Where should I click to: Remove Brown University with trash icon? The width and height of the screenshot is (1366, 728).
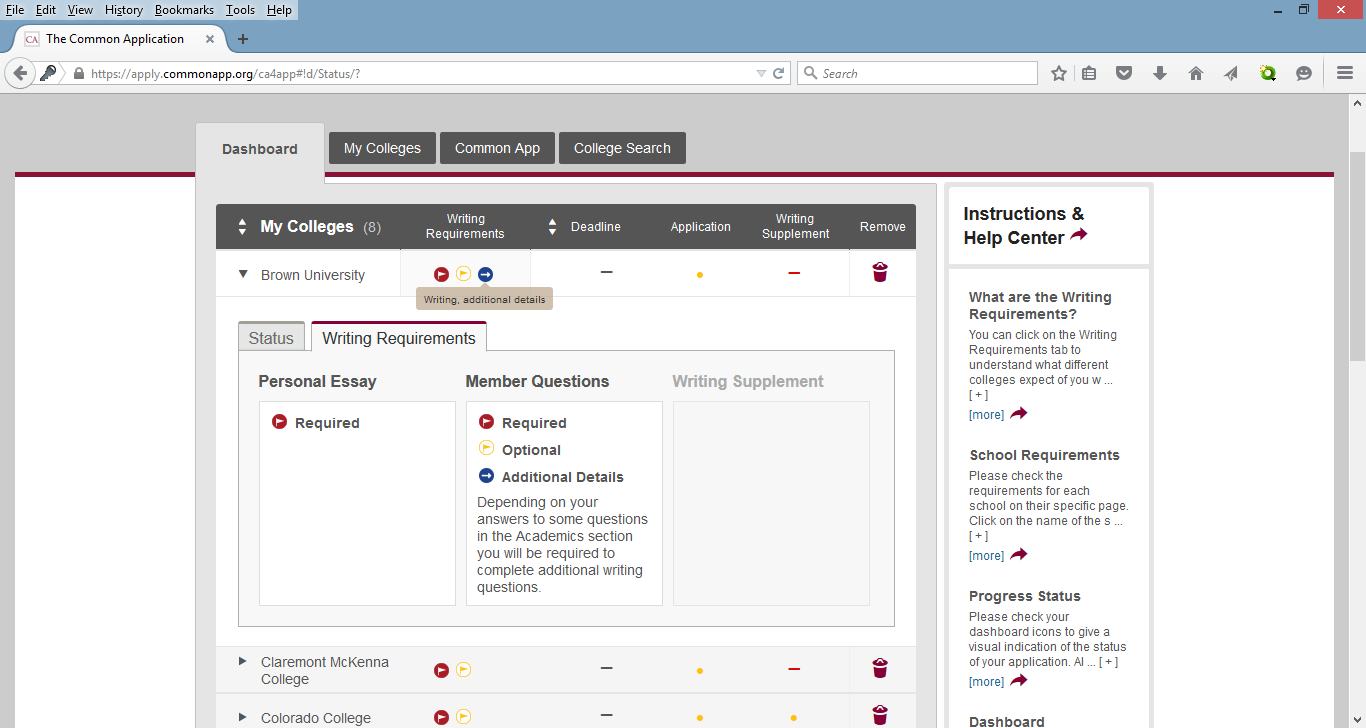[880, 272]
